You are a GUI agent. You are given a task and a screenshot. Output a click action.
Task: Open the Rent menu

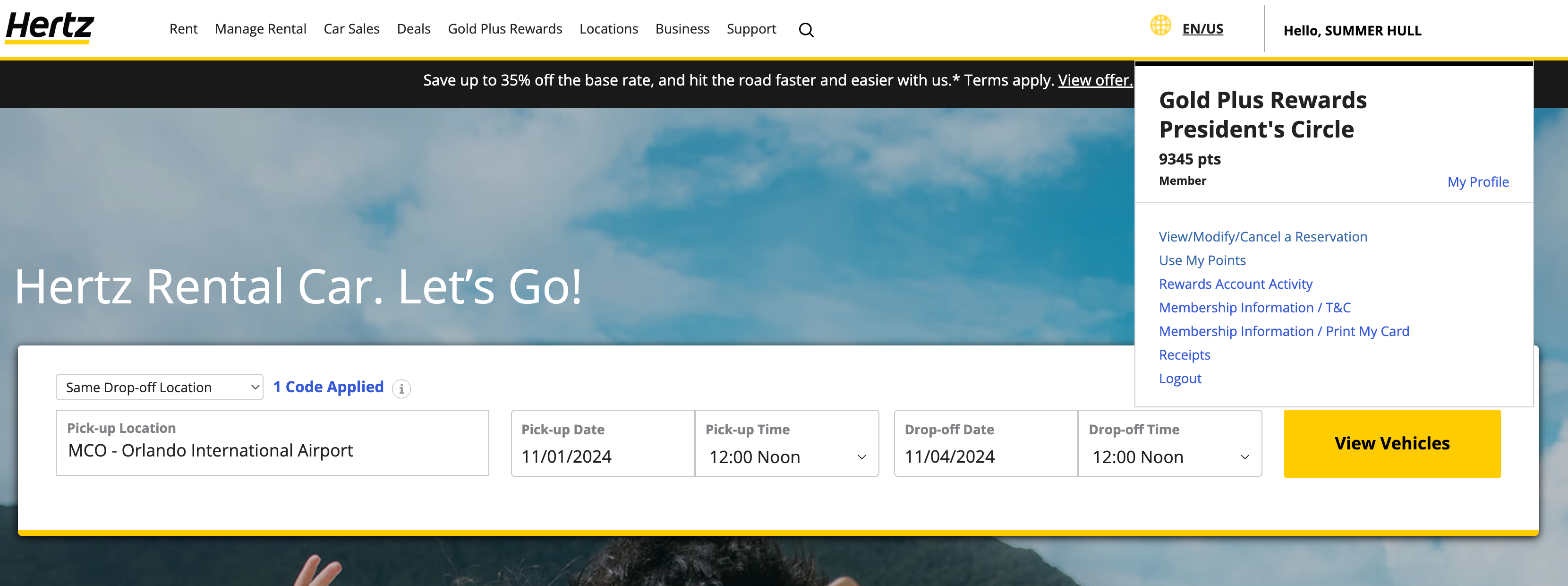(183, 29)
